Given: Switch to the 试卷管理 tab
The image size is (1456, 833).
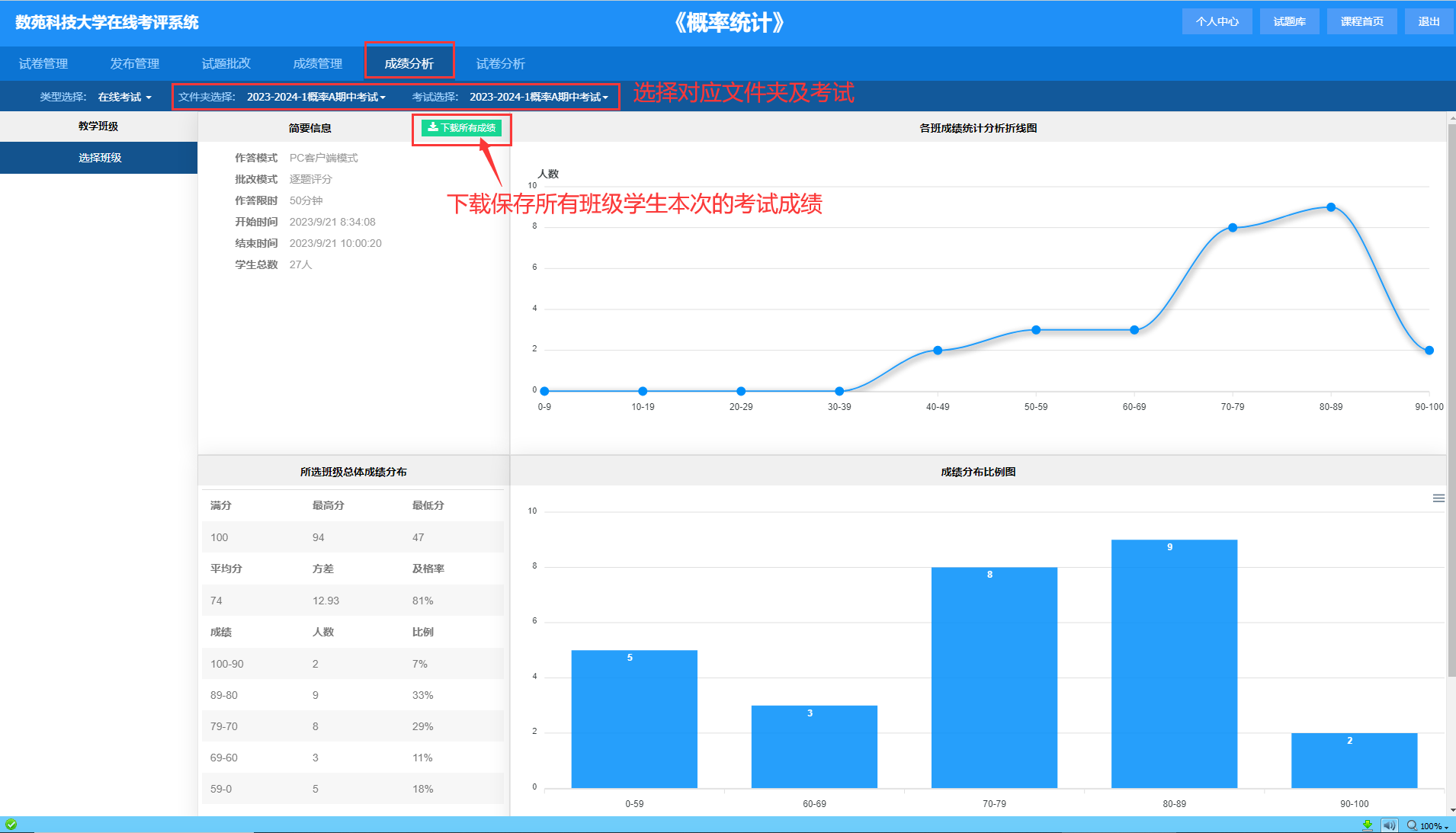Looking at the screenshot, I should (43, 63).
